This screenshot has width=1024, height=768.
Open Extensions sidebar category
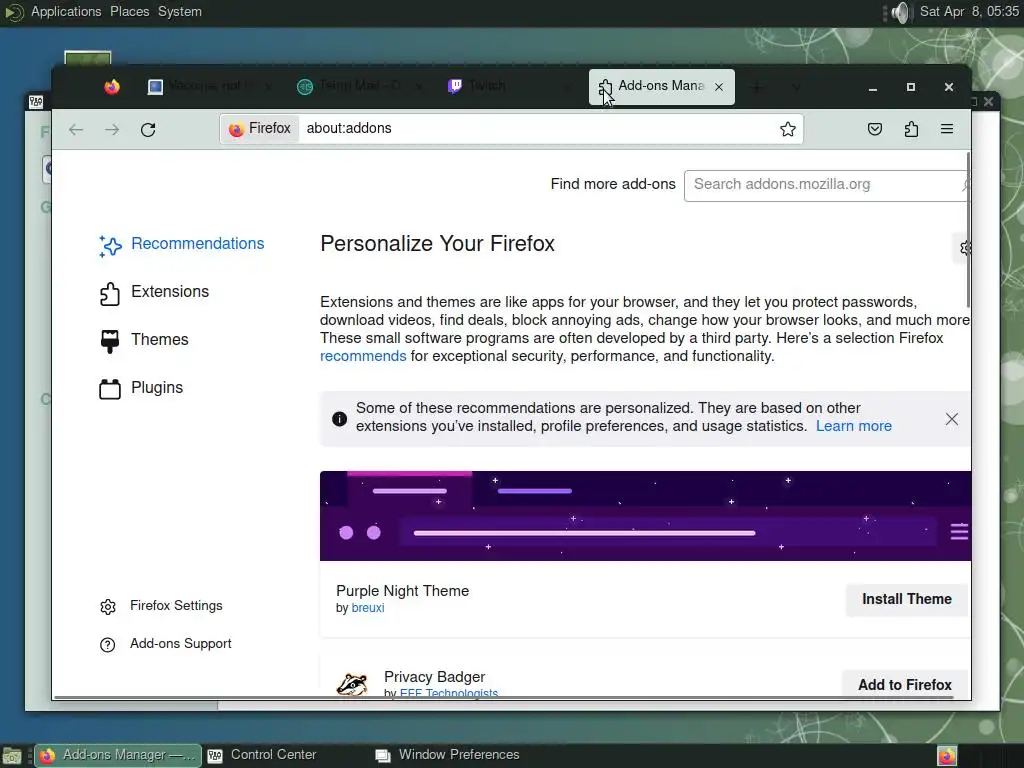(x=154, y=293)
